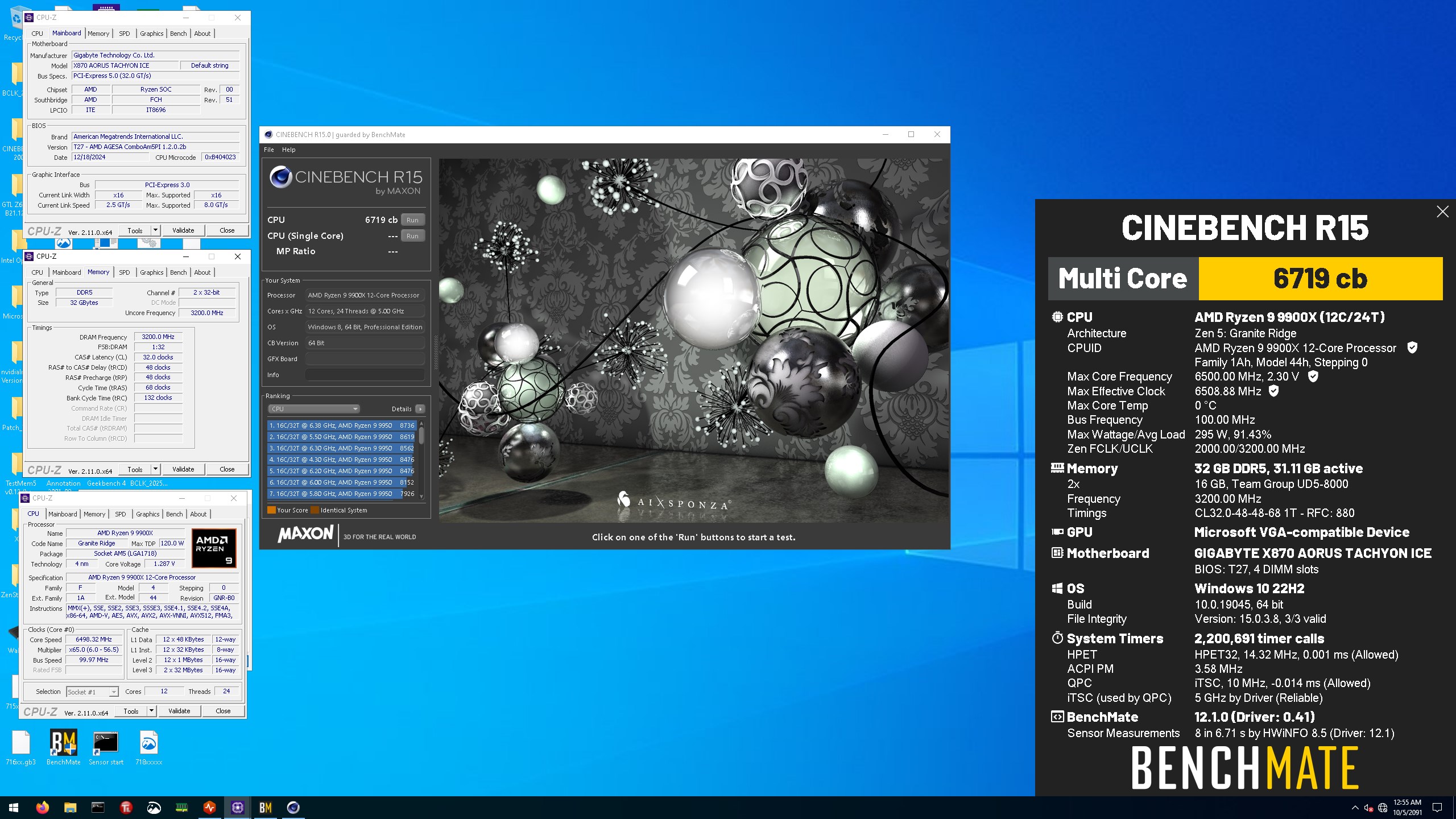Select ranking entry 16C/32T @ 5.50 GHz 8619
1456x819 pixels.
click(342, 437)
